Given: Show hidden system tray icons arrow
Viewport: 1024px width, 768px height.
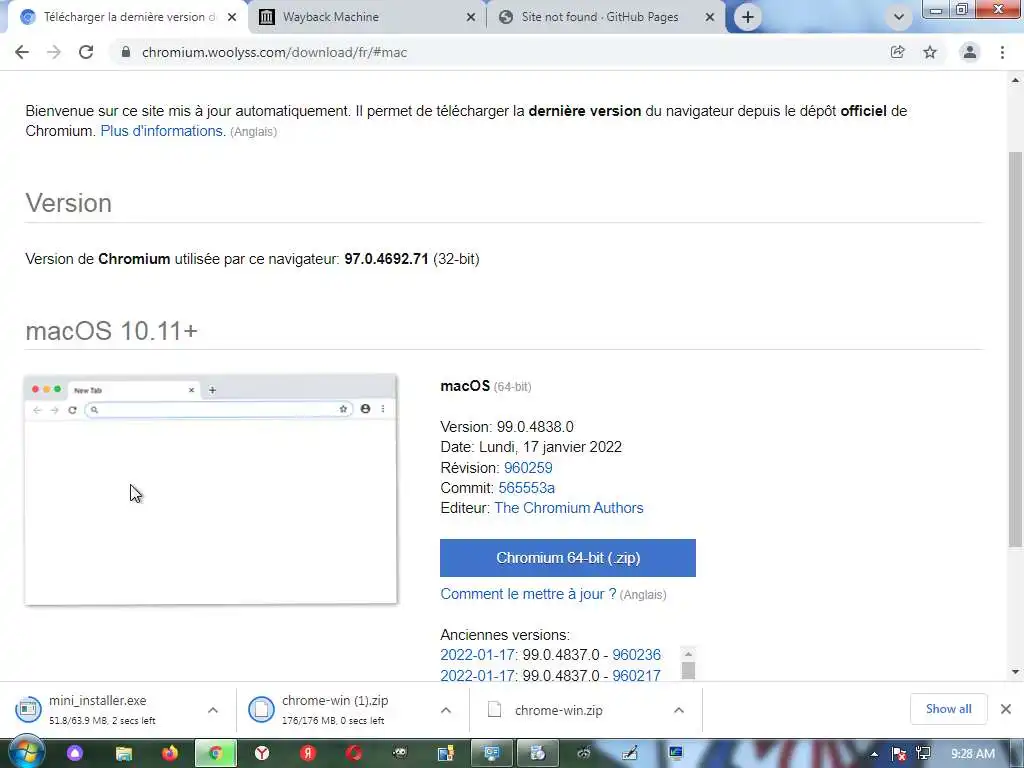Looking at the screenshot, I should coord(874,754).
